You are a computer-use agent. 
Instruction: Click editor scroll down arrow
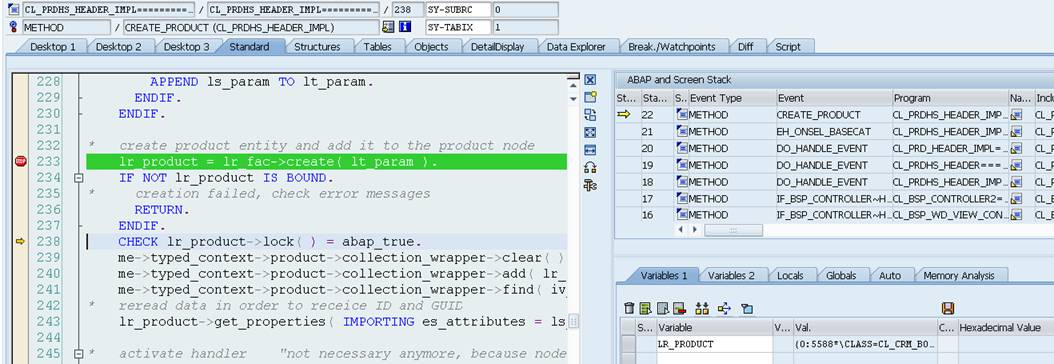(573, 98)
